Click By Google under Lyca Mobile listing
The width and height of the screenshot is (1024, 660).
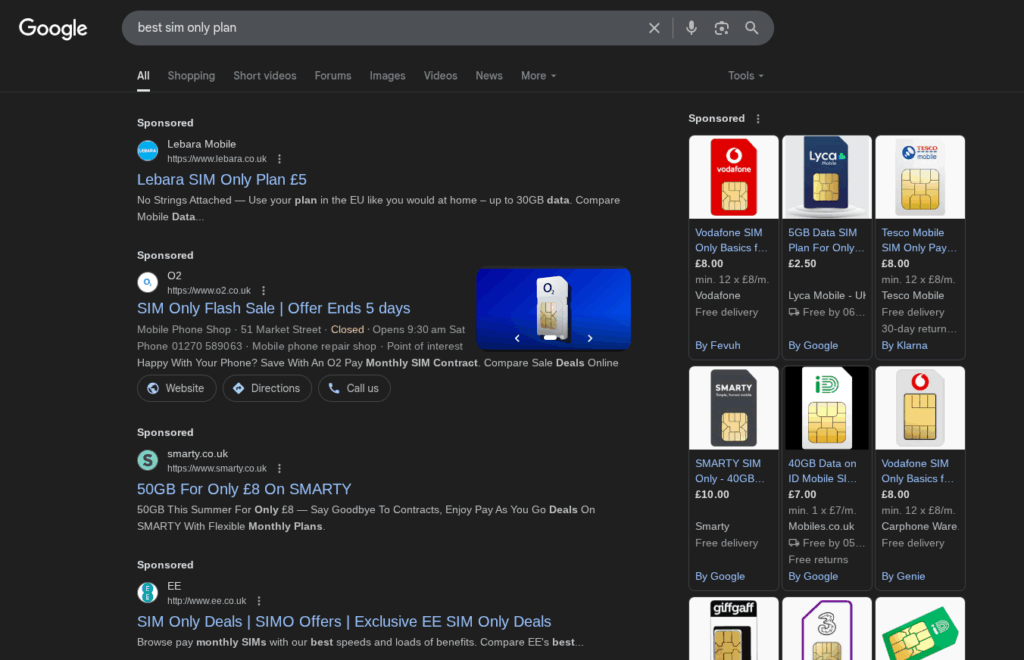(x=813, y=345)
